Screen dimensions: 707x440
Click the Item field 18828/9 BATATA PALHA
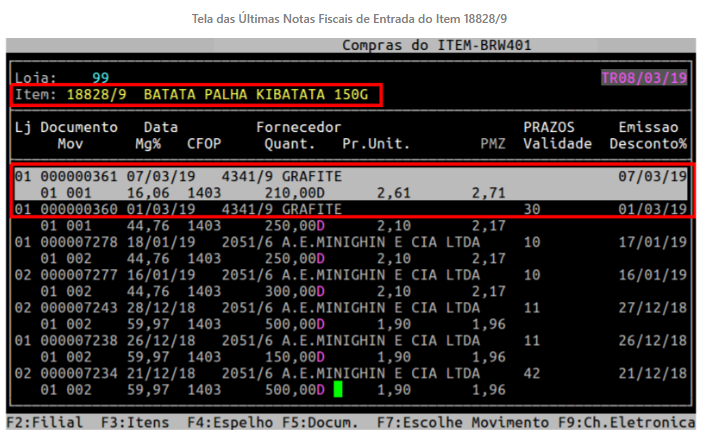(x=196, y=95)
